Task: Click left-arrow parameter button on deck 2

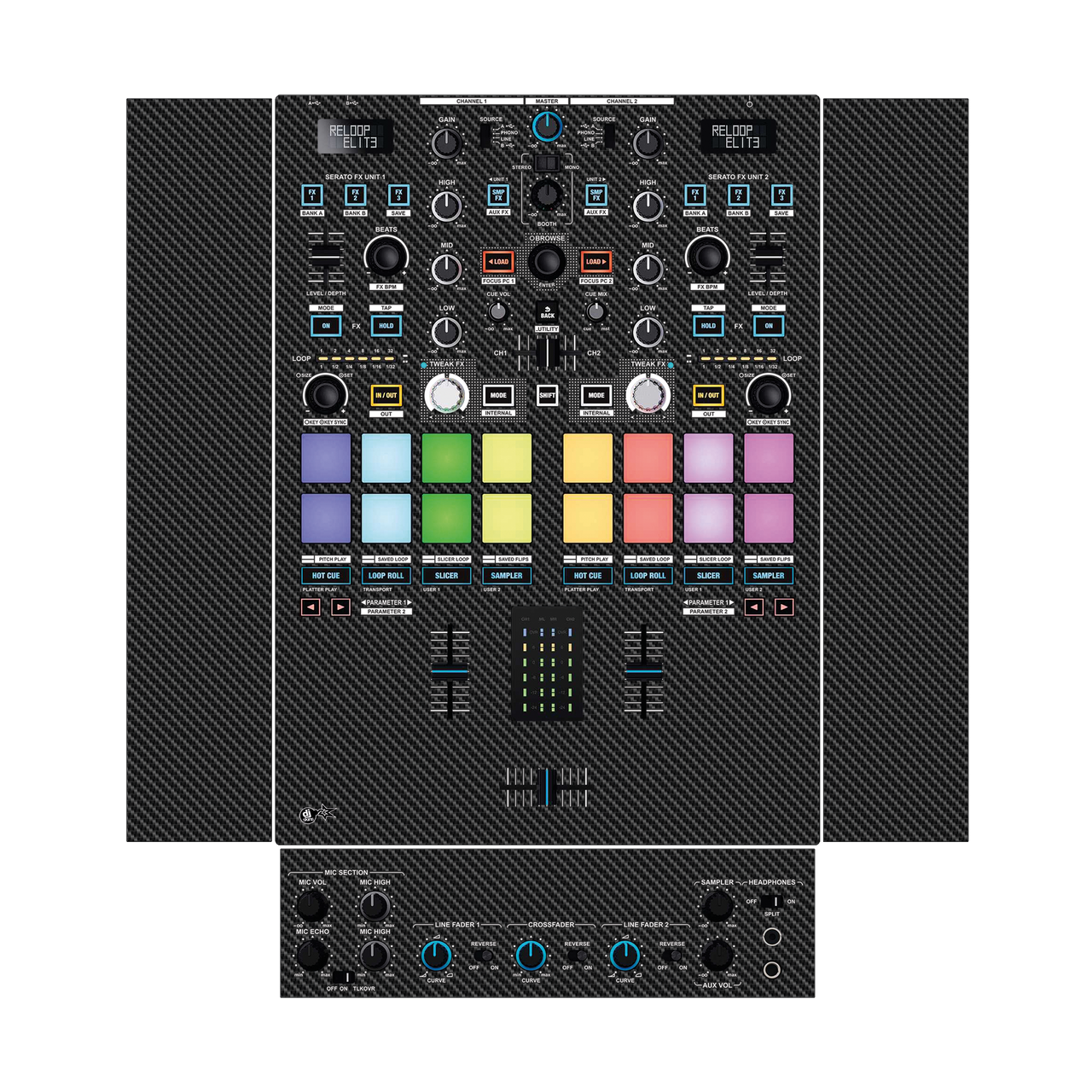Action: [753, 607]
